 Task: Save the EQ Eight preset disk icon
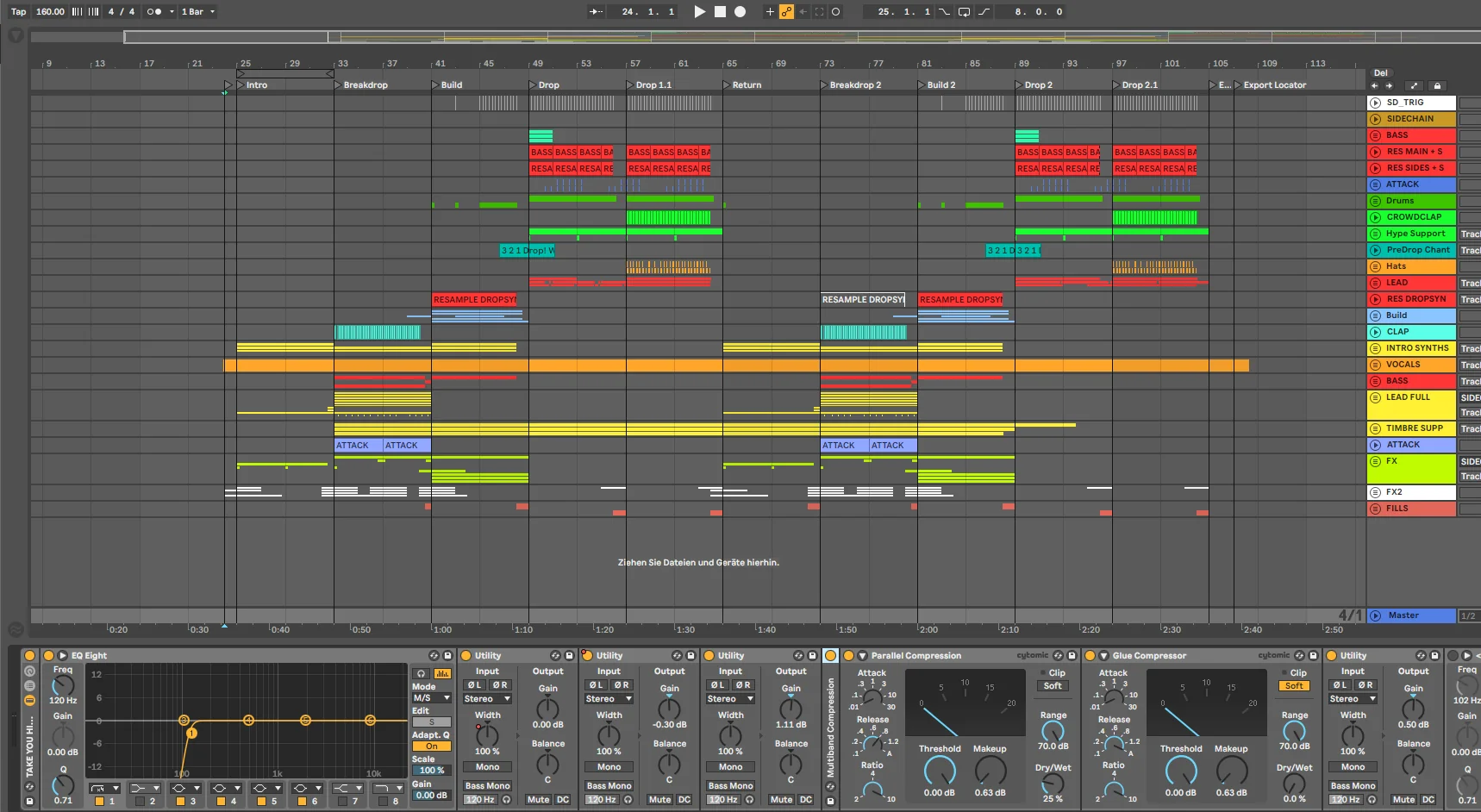tap(447, 656)
